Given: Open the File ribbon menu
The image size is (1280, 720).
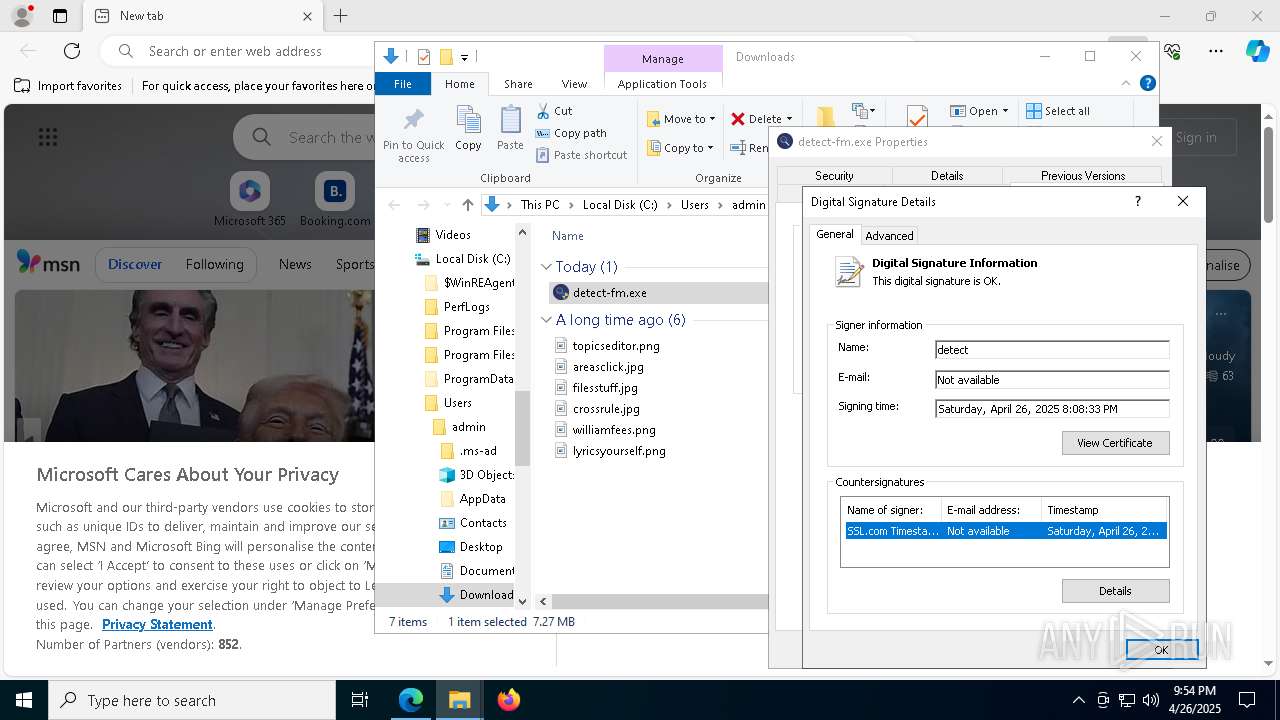Looking at the screenshot, I should (403, 84).
